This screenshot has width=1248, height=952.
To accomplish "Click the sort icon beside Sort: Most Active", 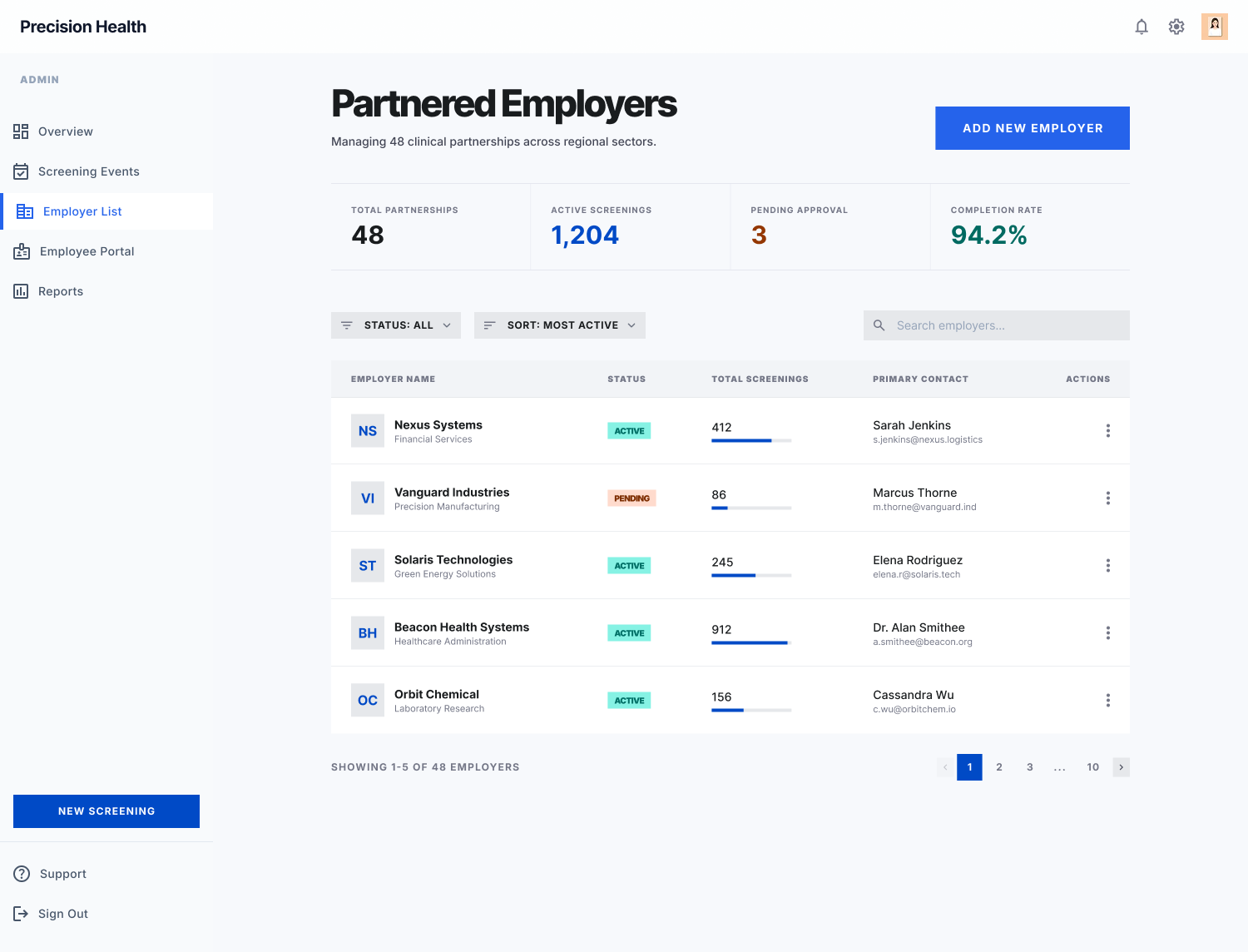I will [x=490, y=325].
